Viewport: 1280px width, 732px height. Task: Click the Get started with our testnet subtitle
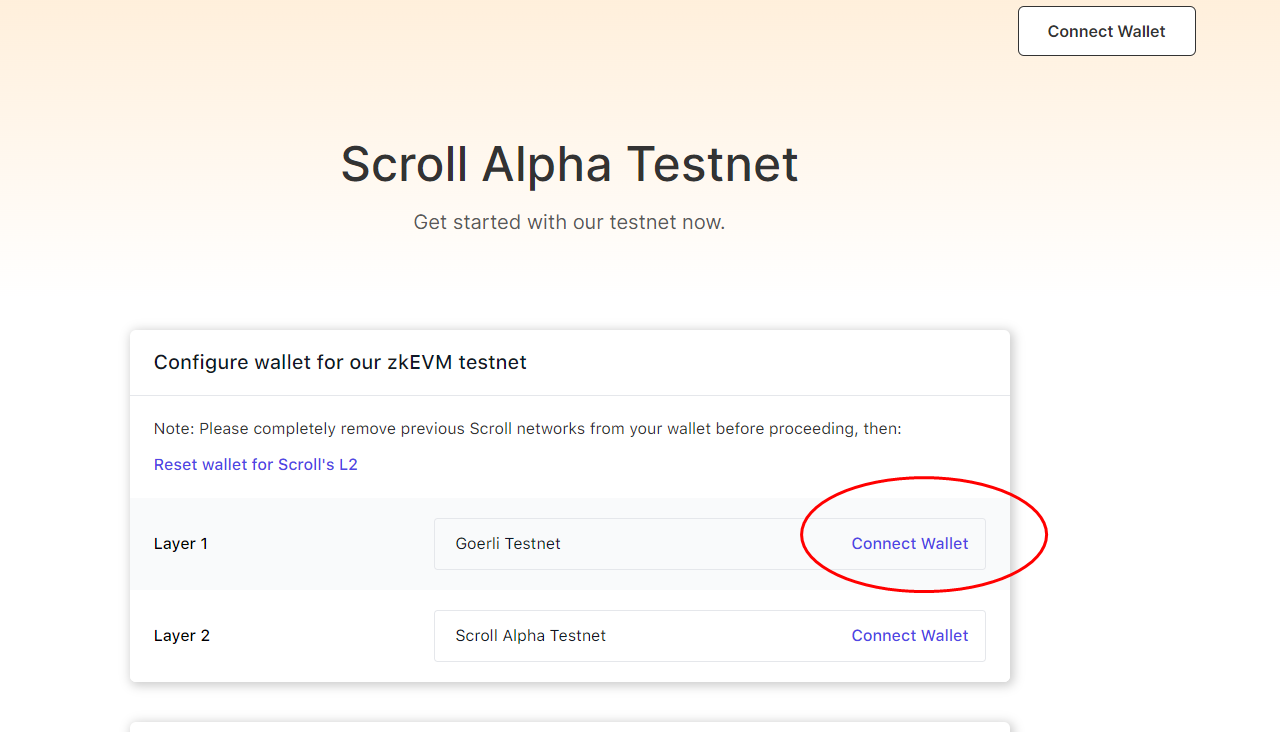tap(569, 222)
